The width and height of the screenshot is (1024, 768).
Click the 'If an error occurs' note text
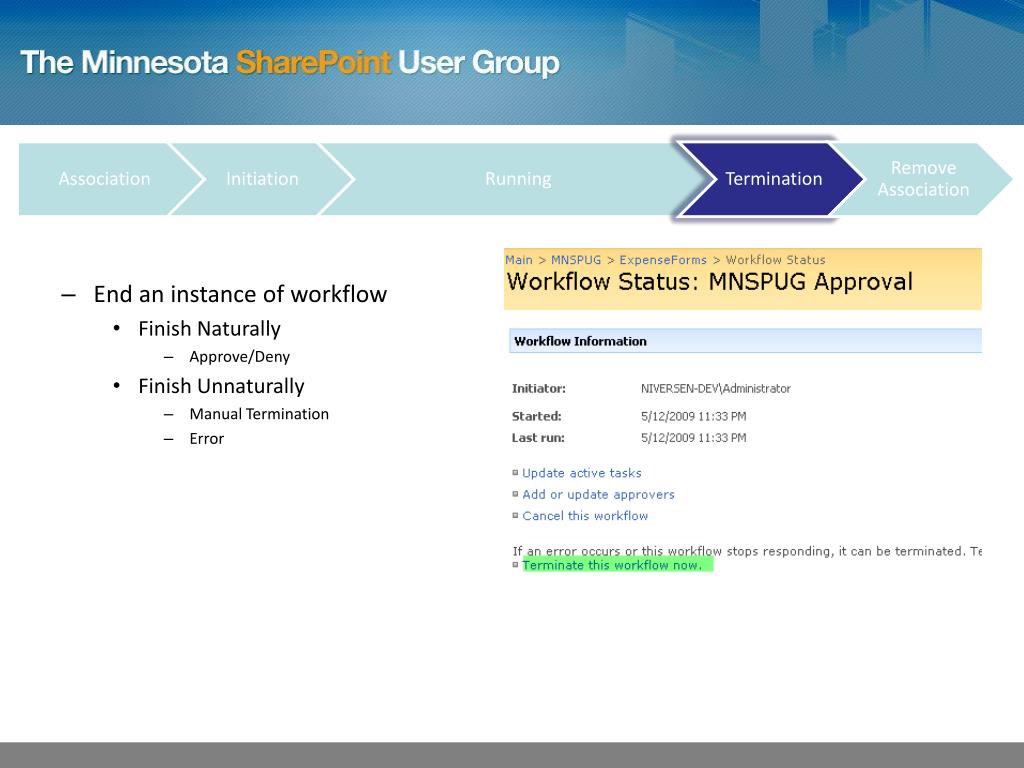(x=747, y=551)
